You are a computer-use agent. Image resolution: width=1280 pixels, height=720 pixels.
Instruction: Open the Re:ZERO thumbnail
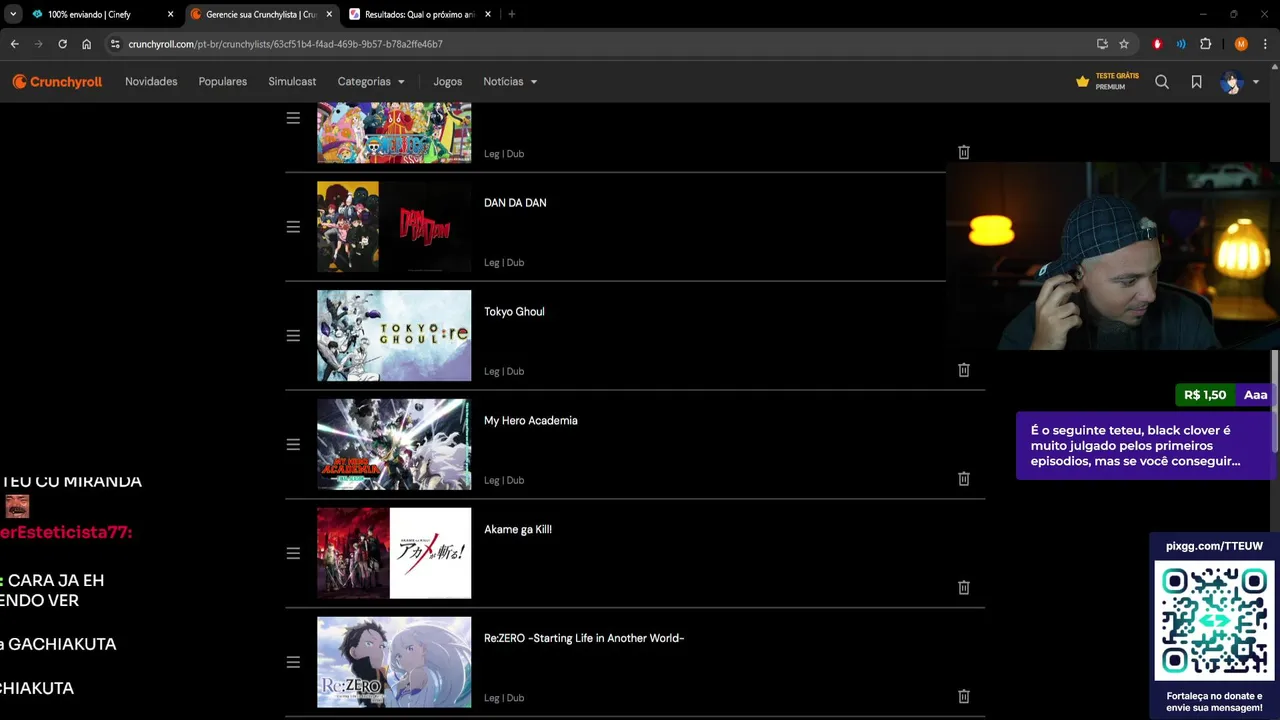(x=394, y=662)
